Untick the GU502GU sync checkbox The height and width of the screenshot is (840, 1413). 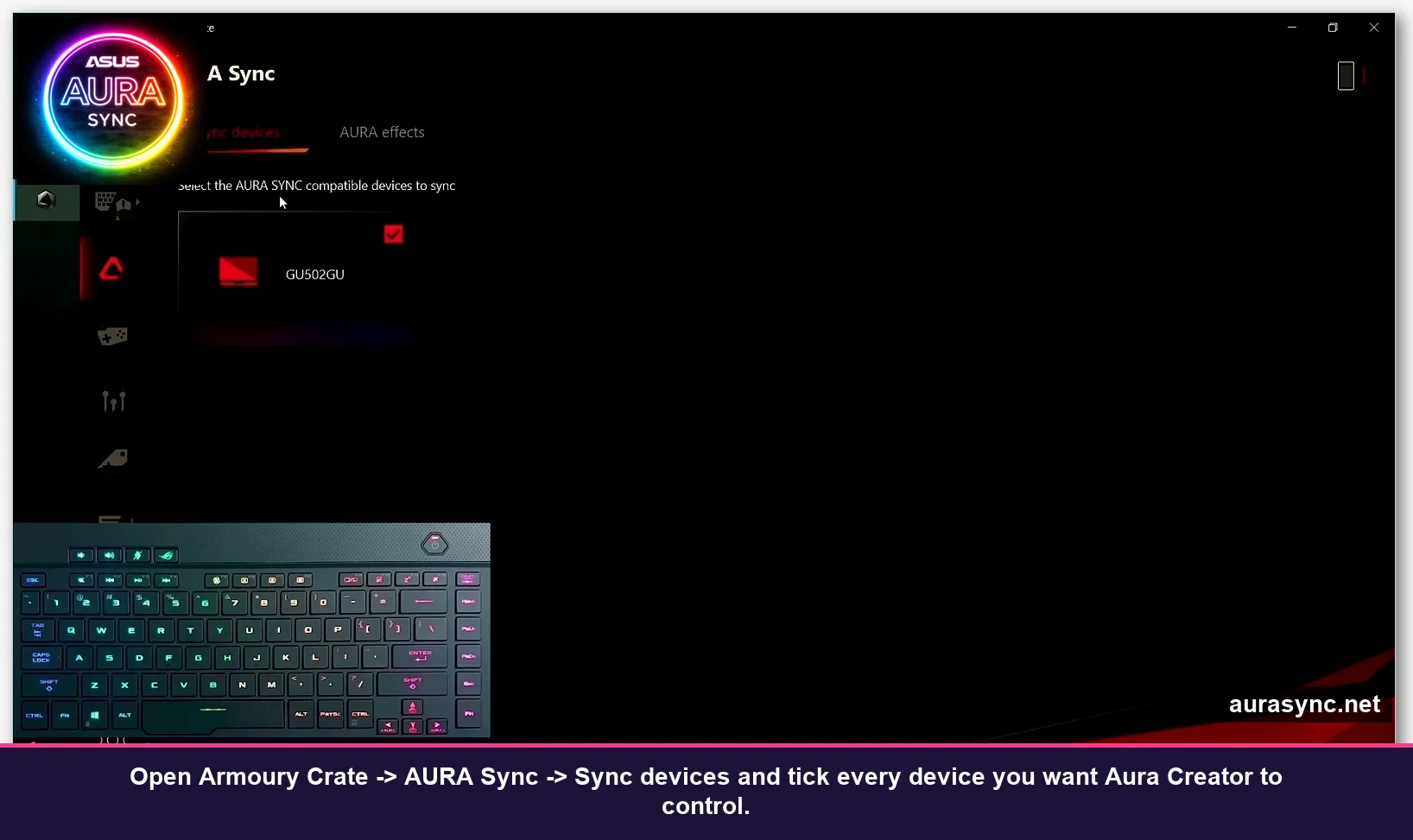[x=393, y=234]
